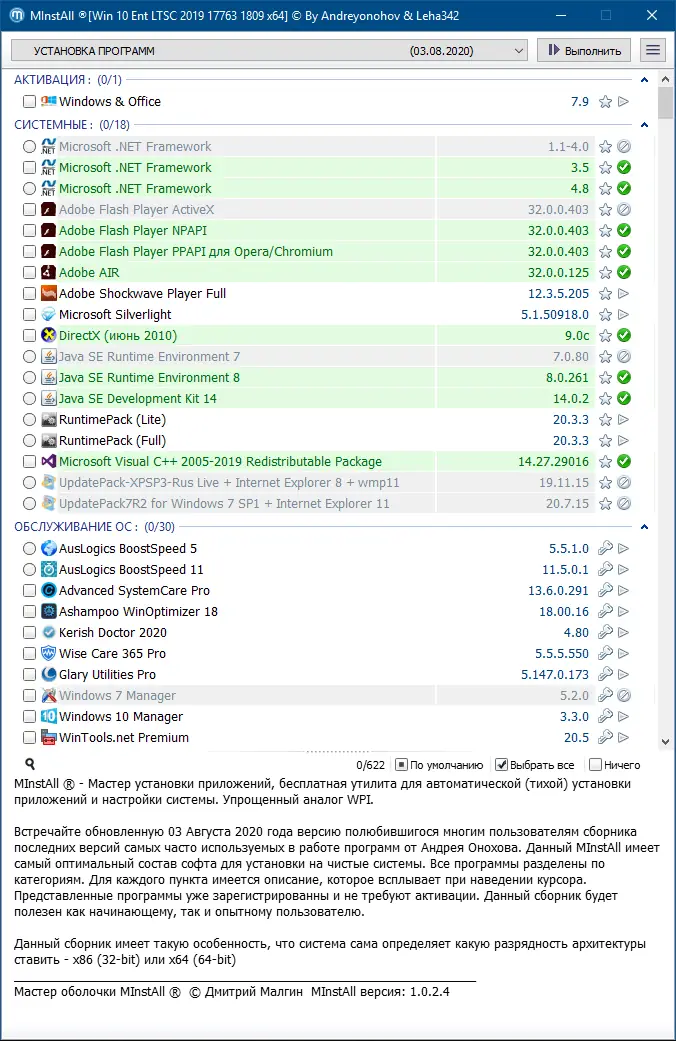Click blocked icon for Adobe Flash Player ActiveX

click(624, 209)
